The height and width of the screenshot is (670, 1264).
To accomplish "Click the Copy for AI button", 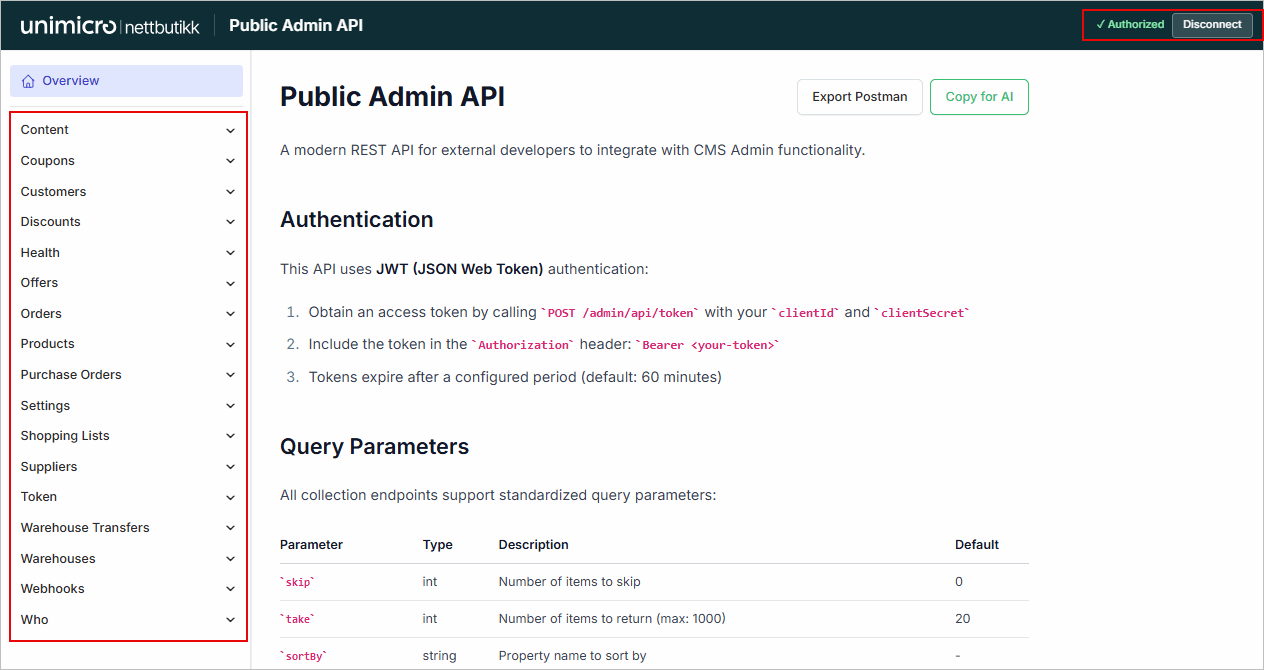I will (x=979, y=97).
